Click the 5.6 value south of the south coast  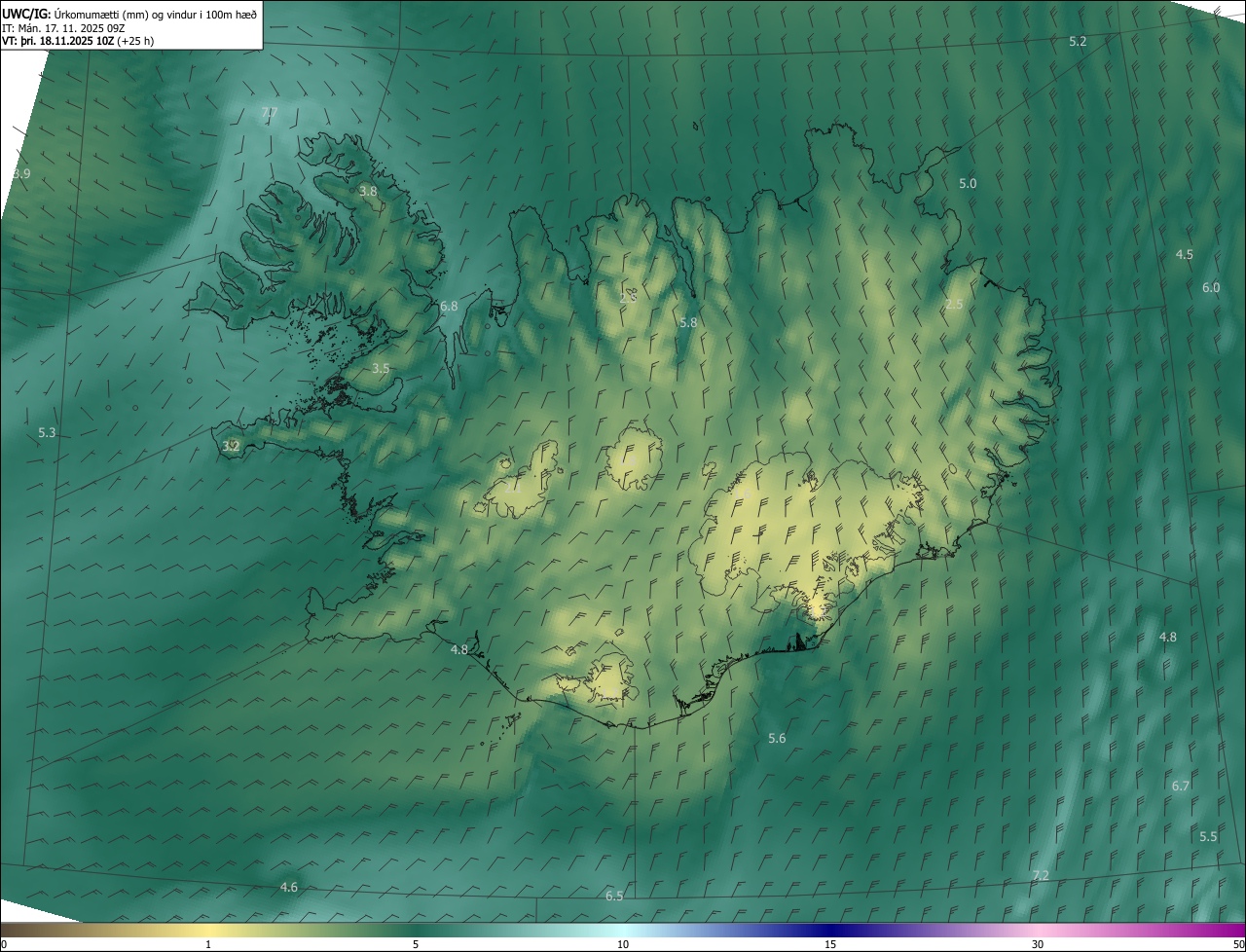(777, 739)
